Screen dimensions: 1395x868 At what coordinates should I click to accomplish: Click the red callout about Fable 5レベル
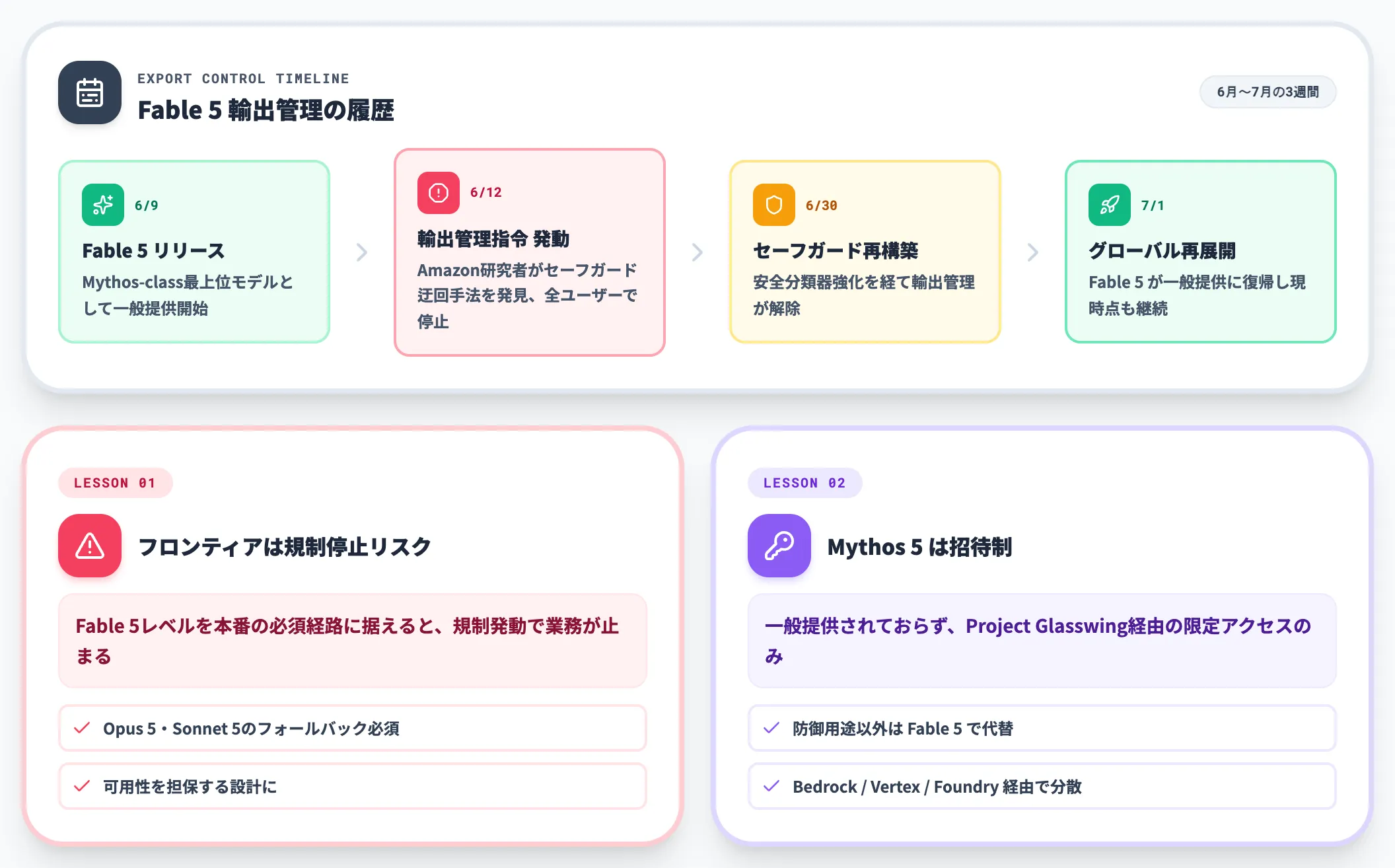(353, 641)
